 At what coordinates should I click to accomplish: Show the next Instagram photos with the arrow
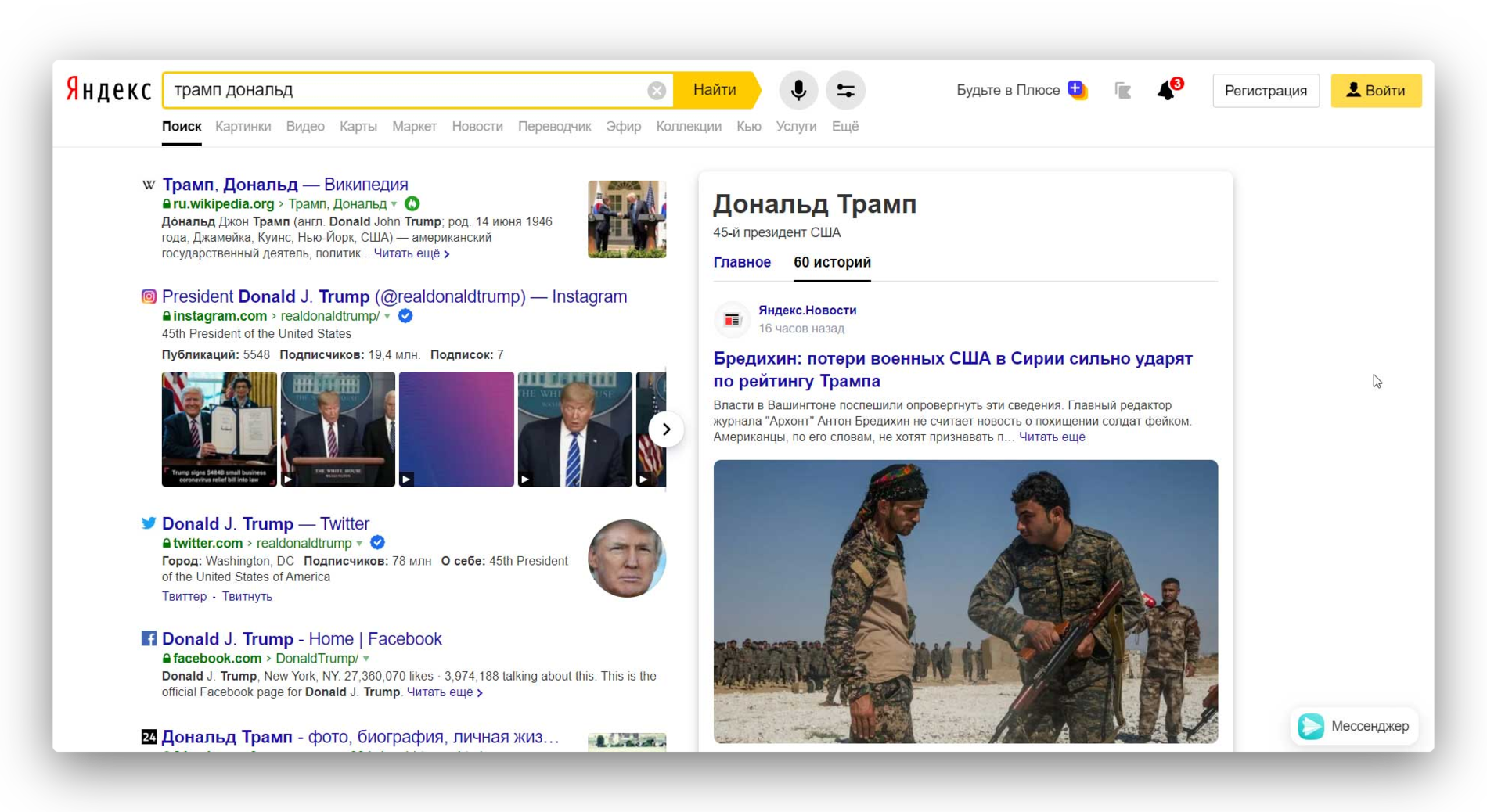[x=666, y=429]
